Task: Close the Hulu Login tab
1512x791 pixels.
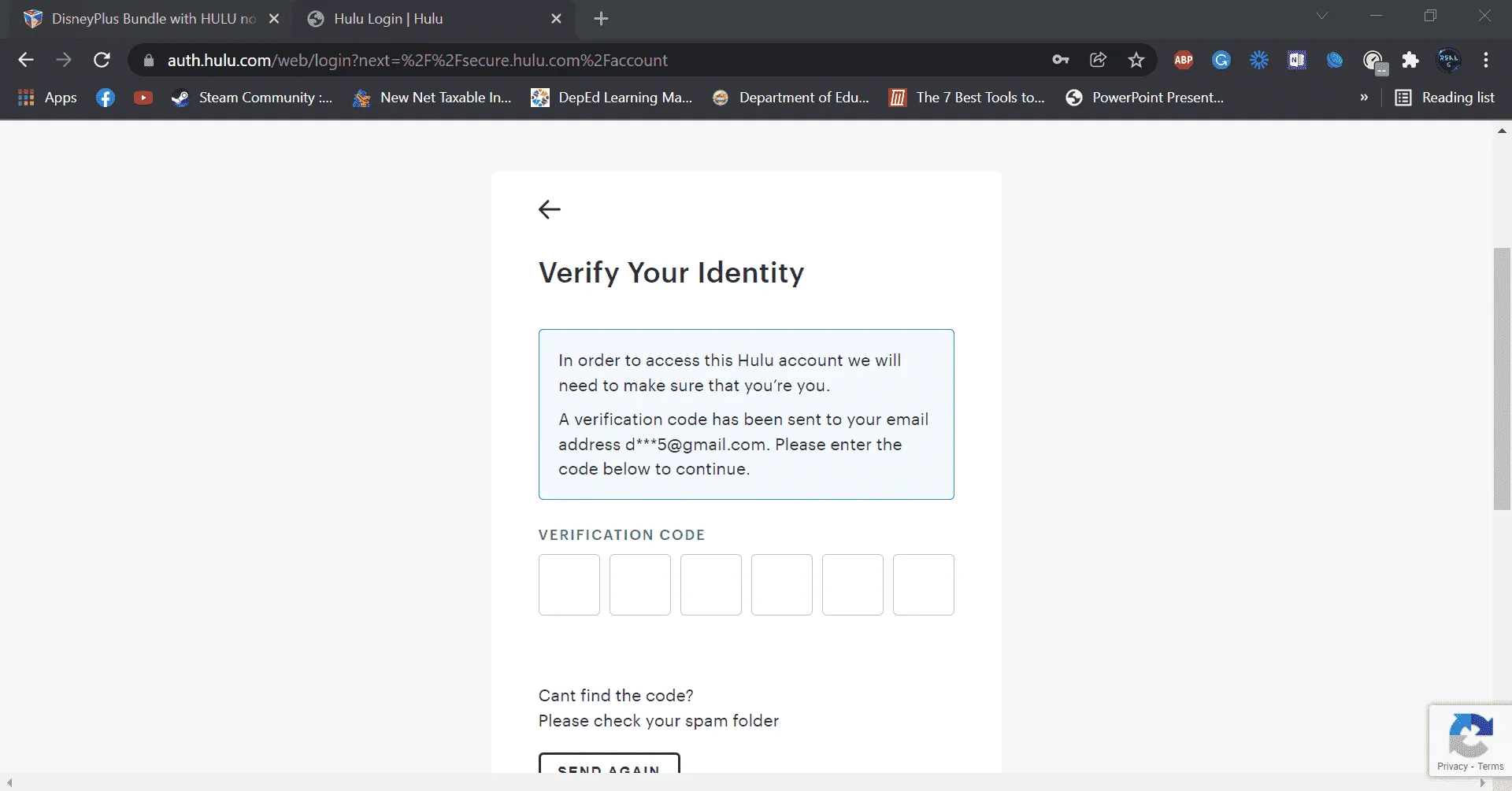Action: [556, 19]
